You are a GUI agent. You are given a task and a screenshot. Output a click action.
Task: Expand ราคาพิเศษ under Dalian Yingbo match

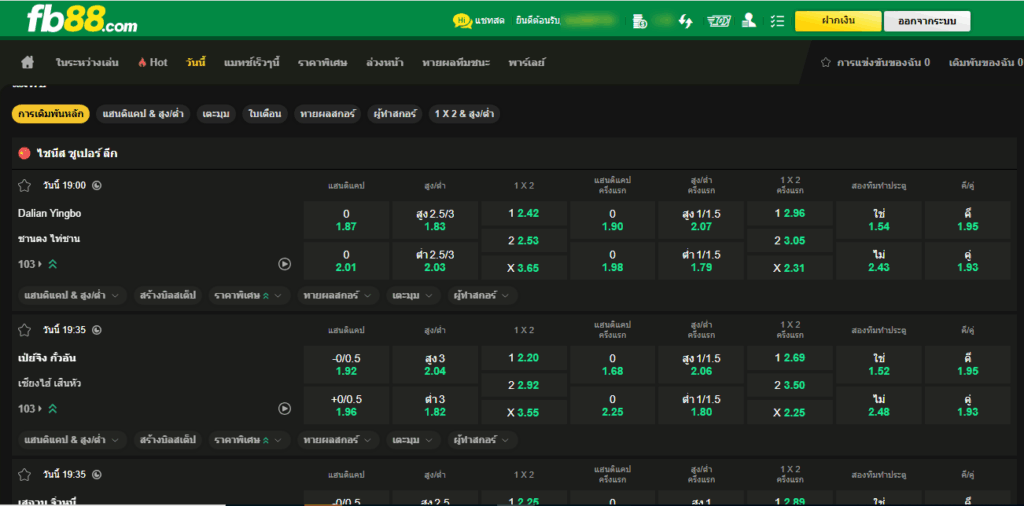pyautogui.click(x=249, y=296)
